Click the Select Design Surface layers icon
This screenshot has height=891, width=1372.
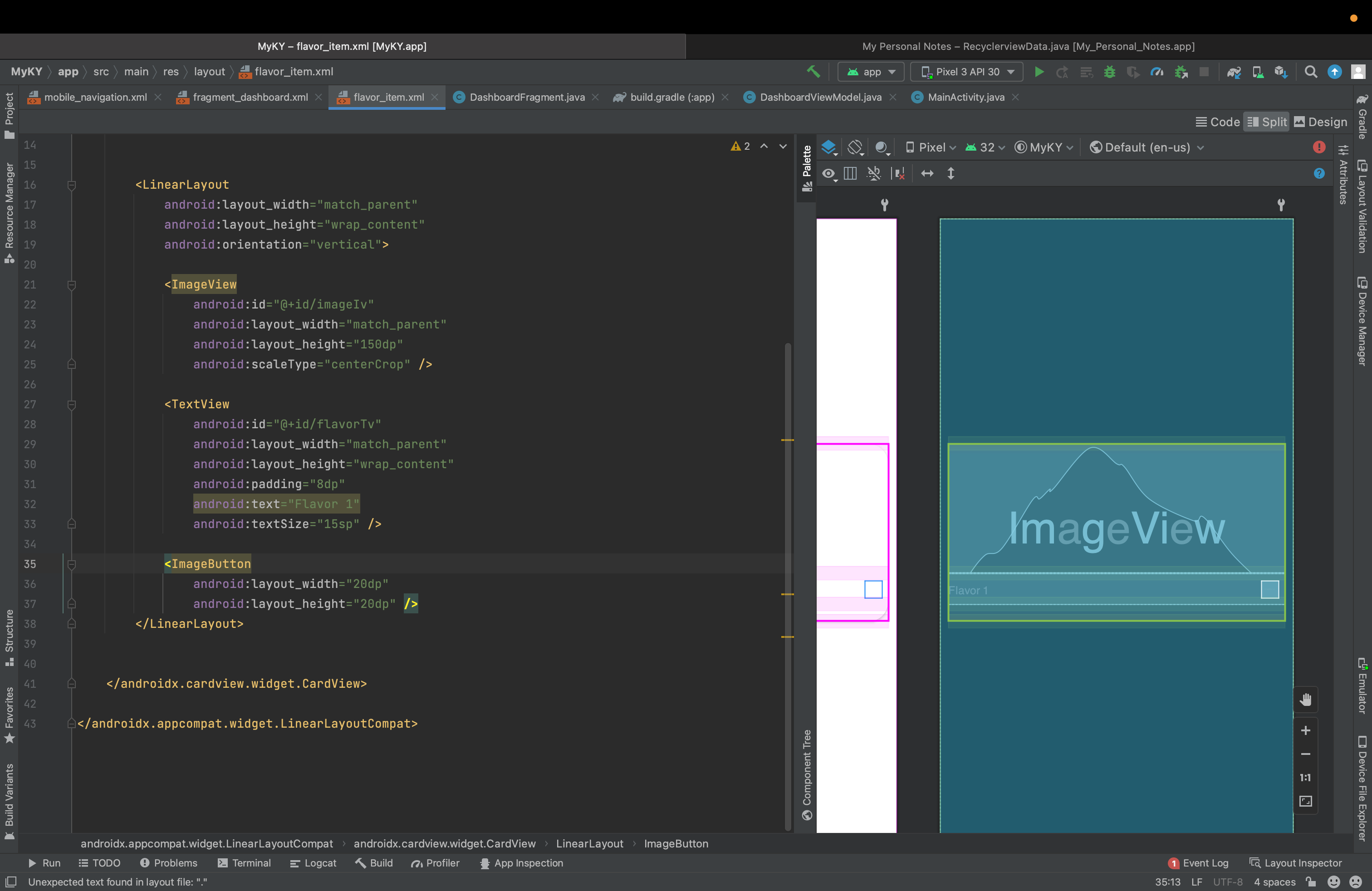pyautogui.click(x=829, y=147)
